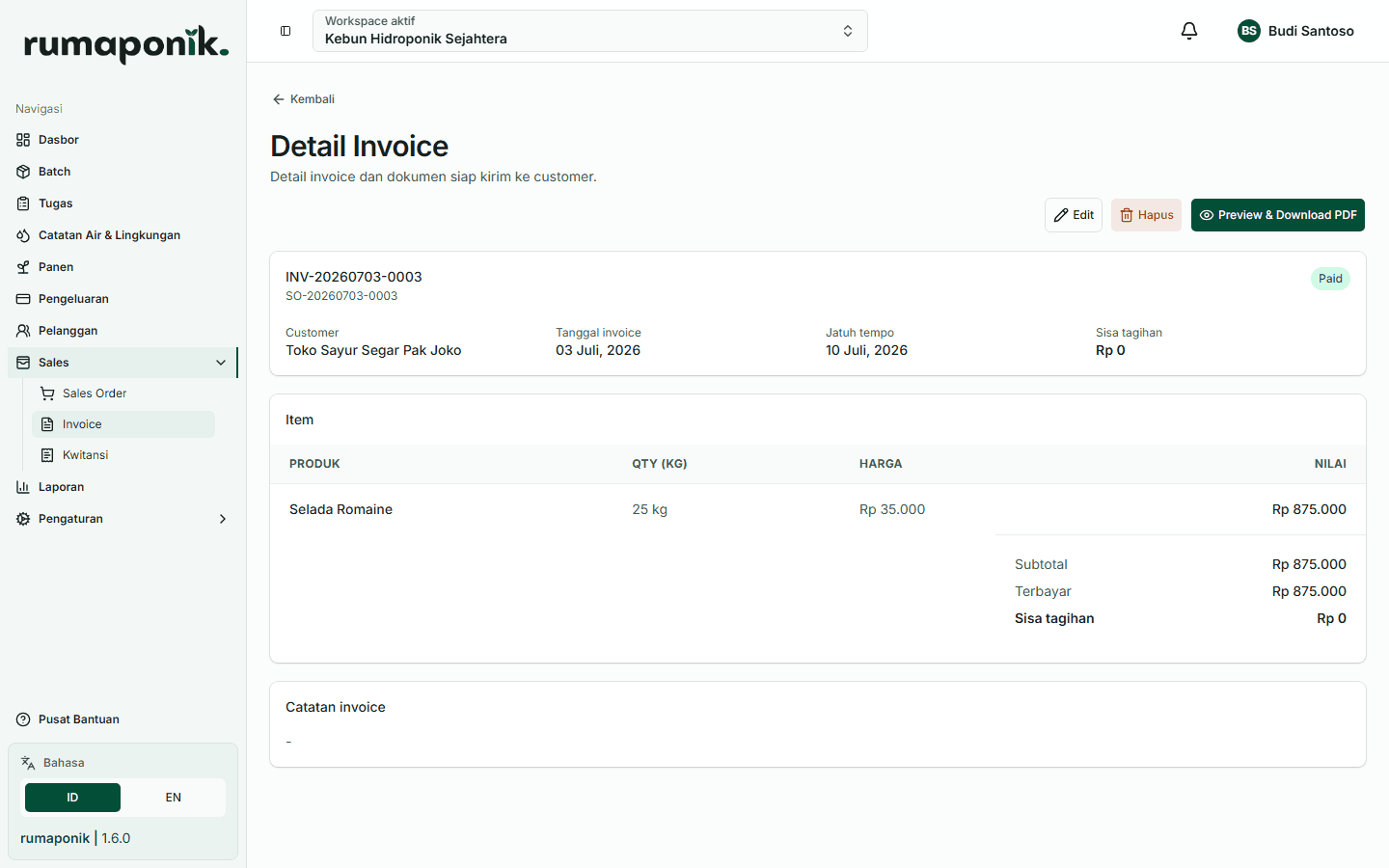Expand the Pengaturan submenu chevron
1389x868 pixels.
223,519
